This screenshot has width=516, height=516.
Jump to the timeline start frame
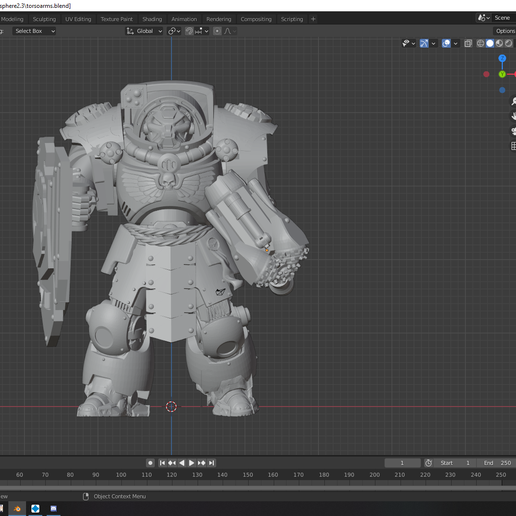coord(162,463)
